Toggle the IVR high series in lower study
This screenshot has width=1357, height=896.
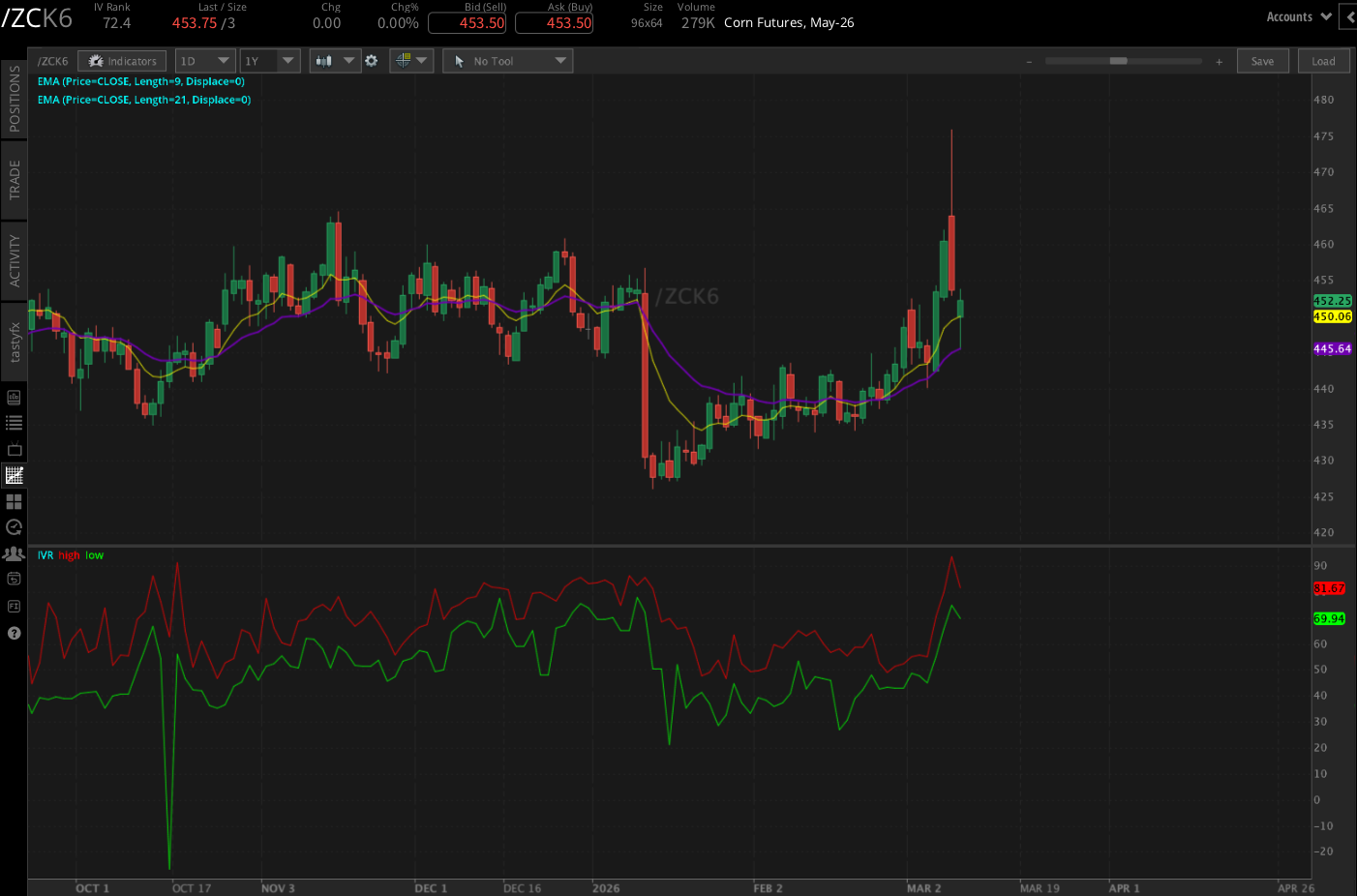[x=67, y=555]
